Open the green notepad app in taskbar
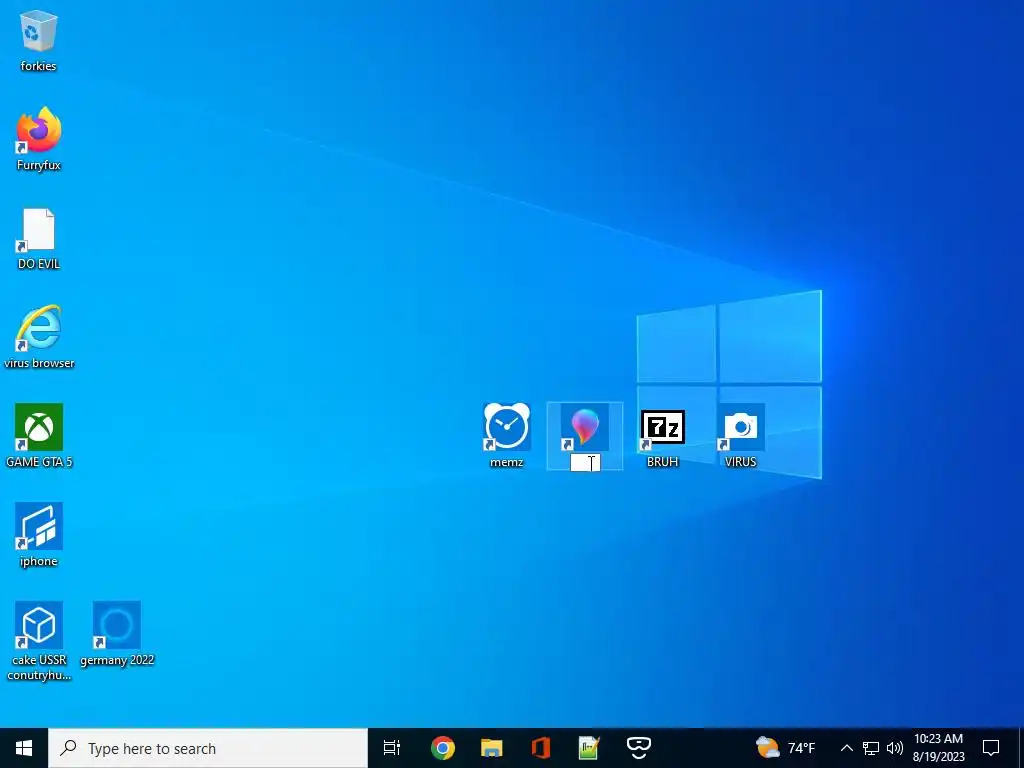Viewport: 1024px width, 768px height. pyautogui.click(x=589, y=748)
